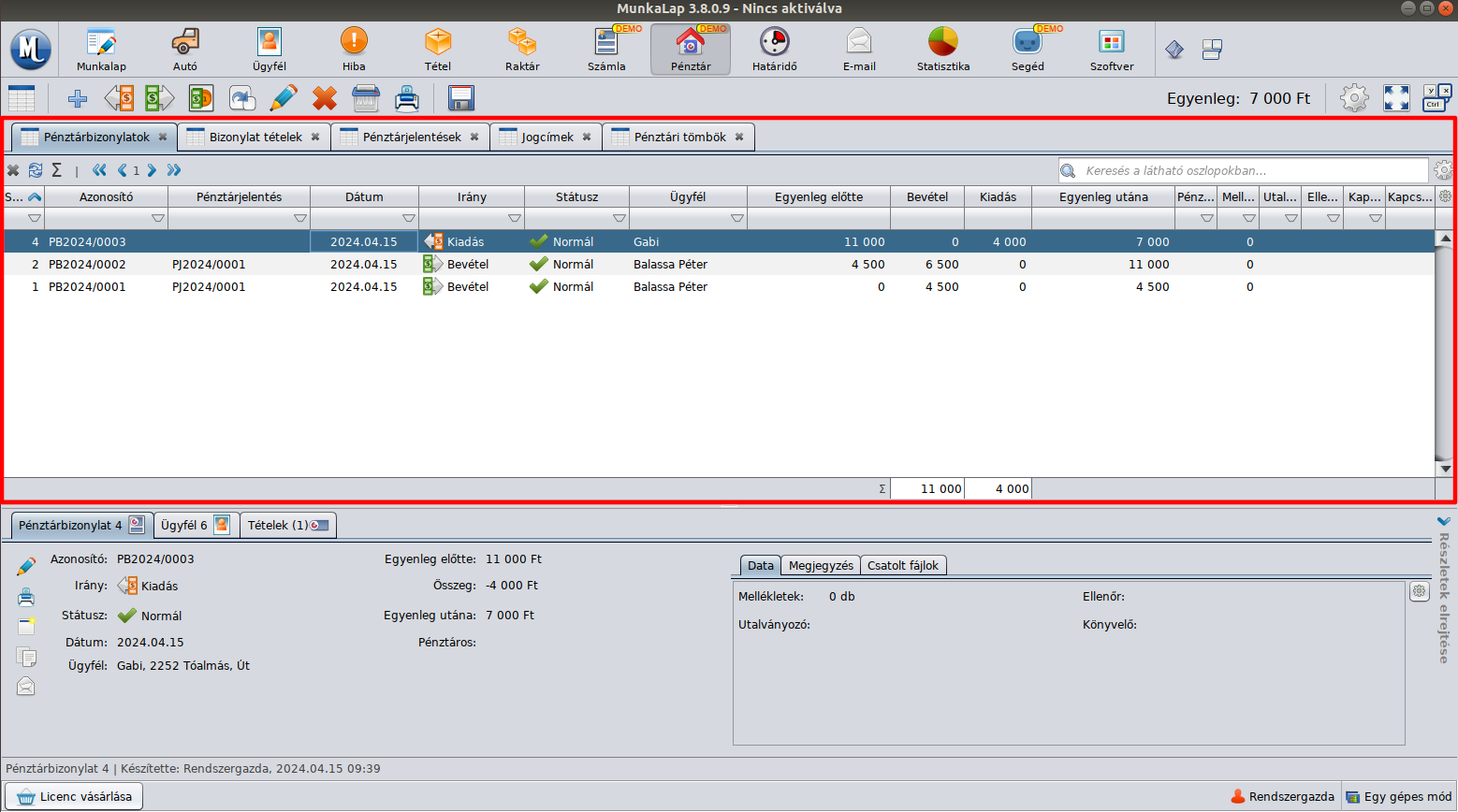
Task: Switch to the Bizonylat tételek tab
Action: click(255, 138)
